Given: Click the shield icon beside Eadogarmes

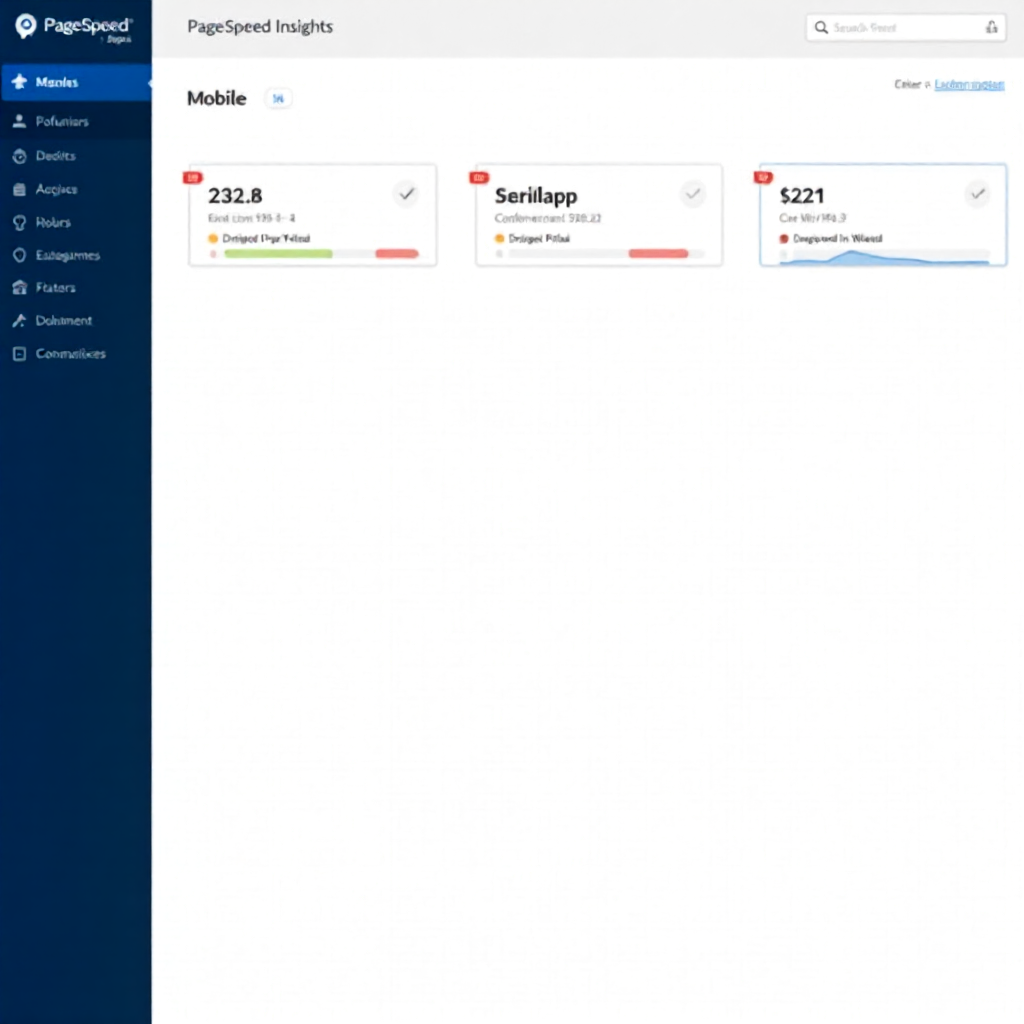Looking at the screenshot, I should 20,255.
